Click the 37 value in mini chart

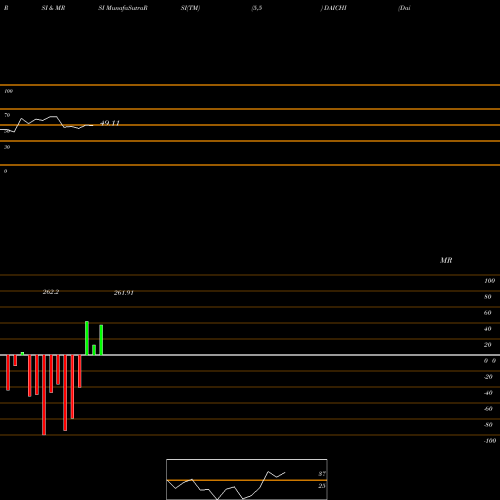[x=322, y=474]
